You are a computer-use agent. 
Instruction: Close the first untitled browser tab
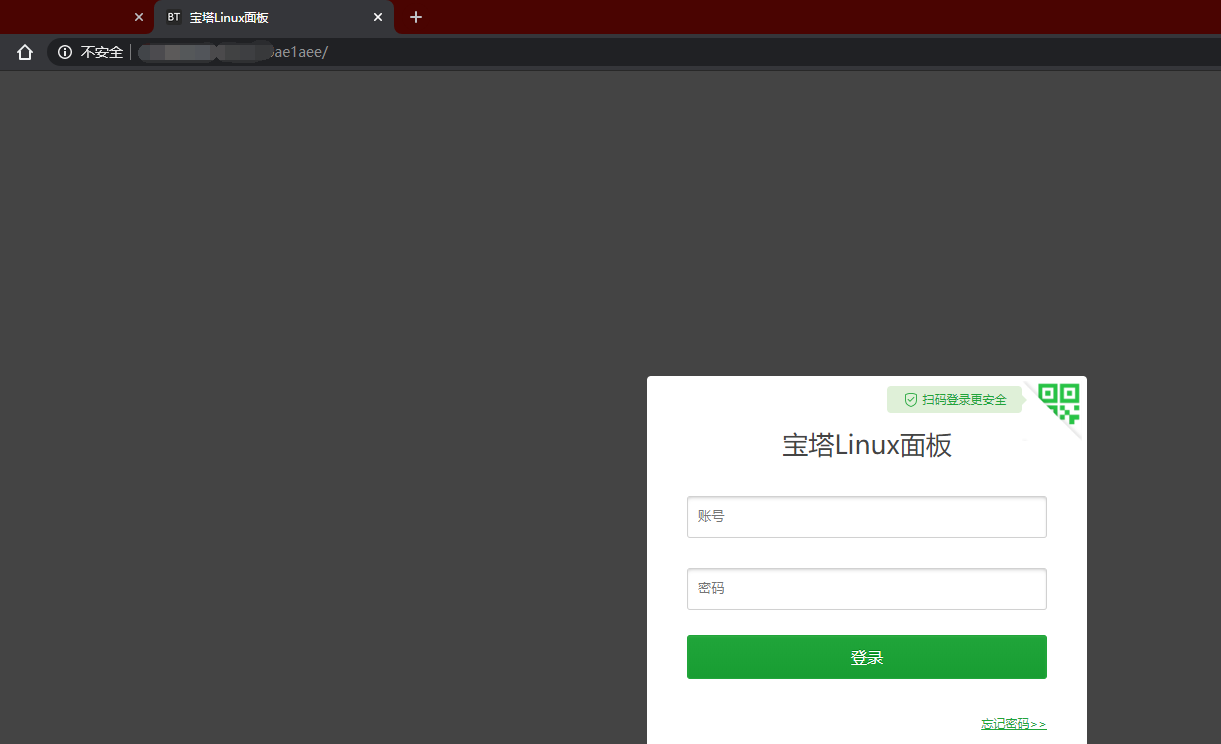click(x=139, y=17)
